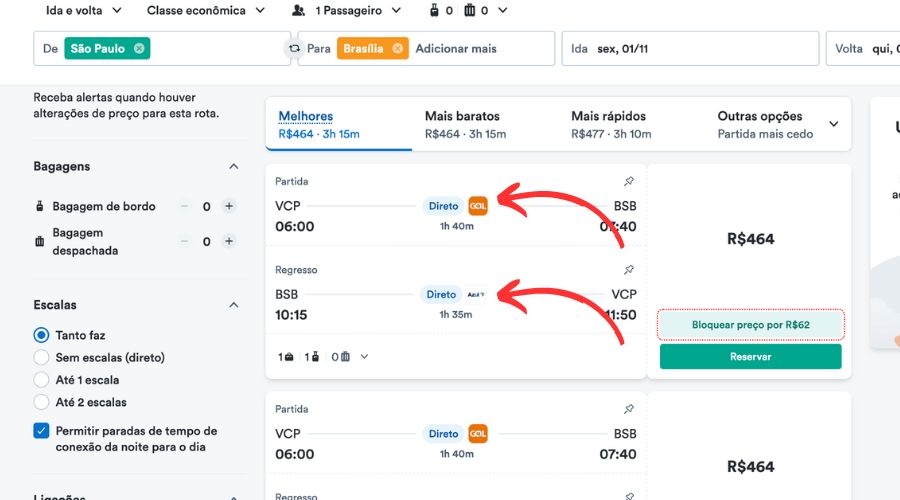
Task: Click the GOL airline logo in first result
Action: [x=478, y=206]
